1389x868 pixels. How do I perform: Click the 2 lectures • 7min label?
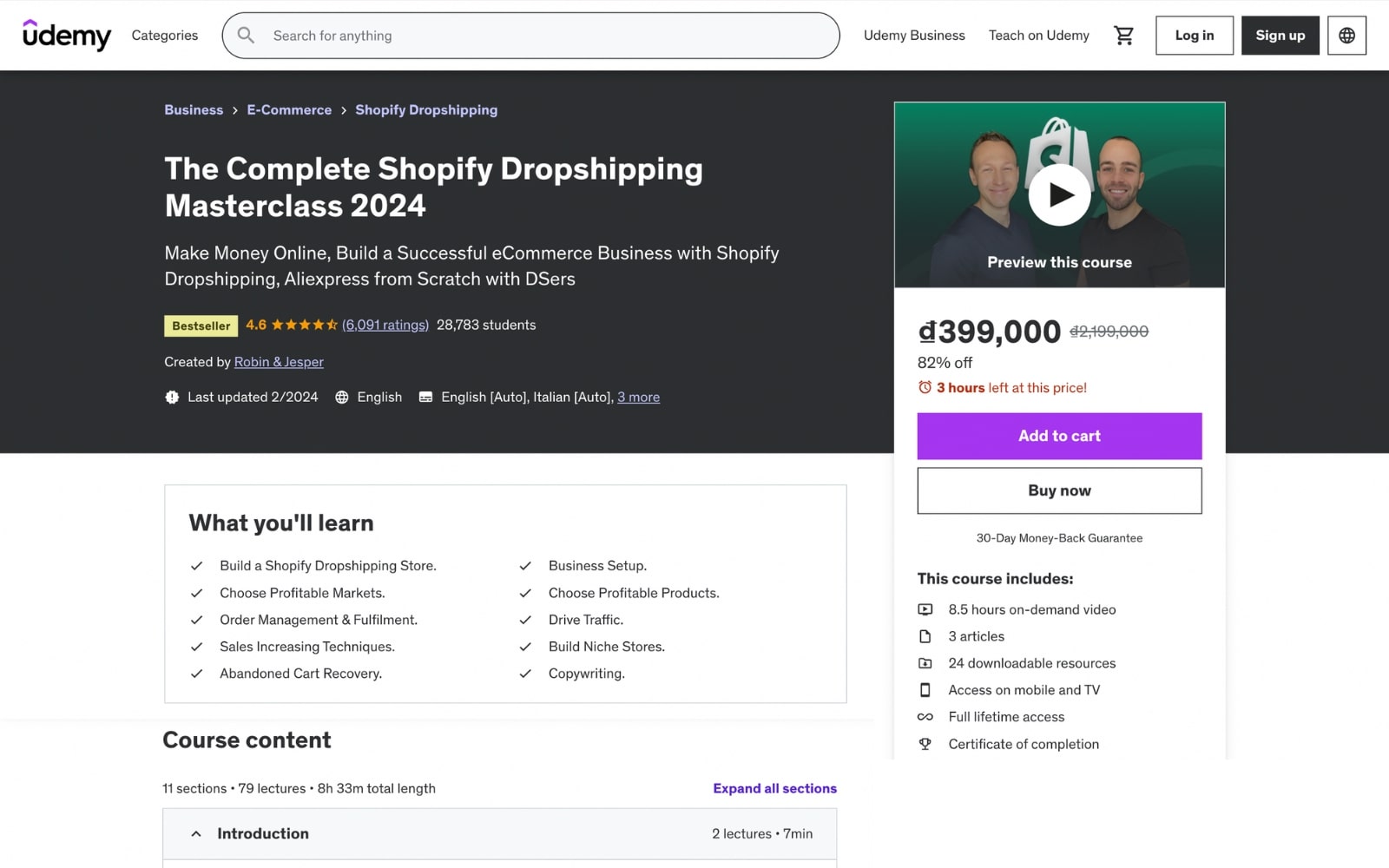pyautogui.click(x=762, y=833)
